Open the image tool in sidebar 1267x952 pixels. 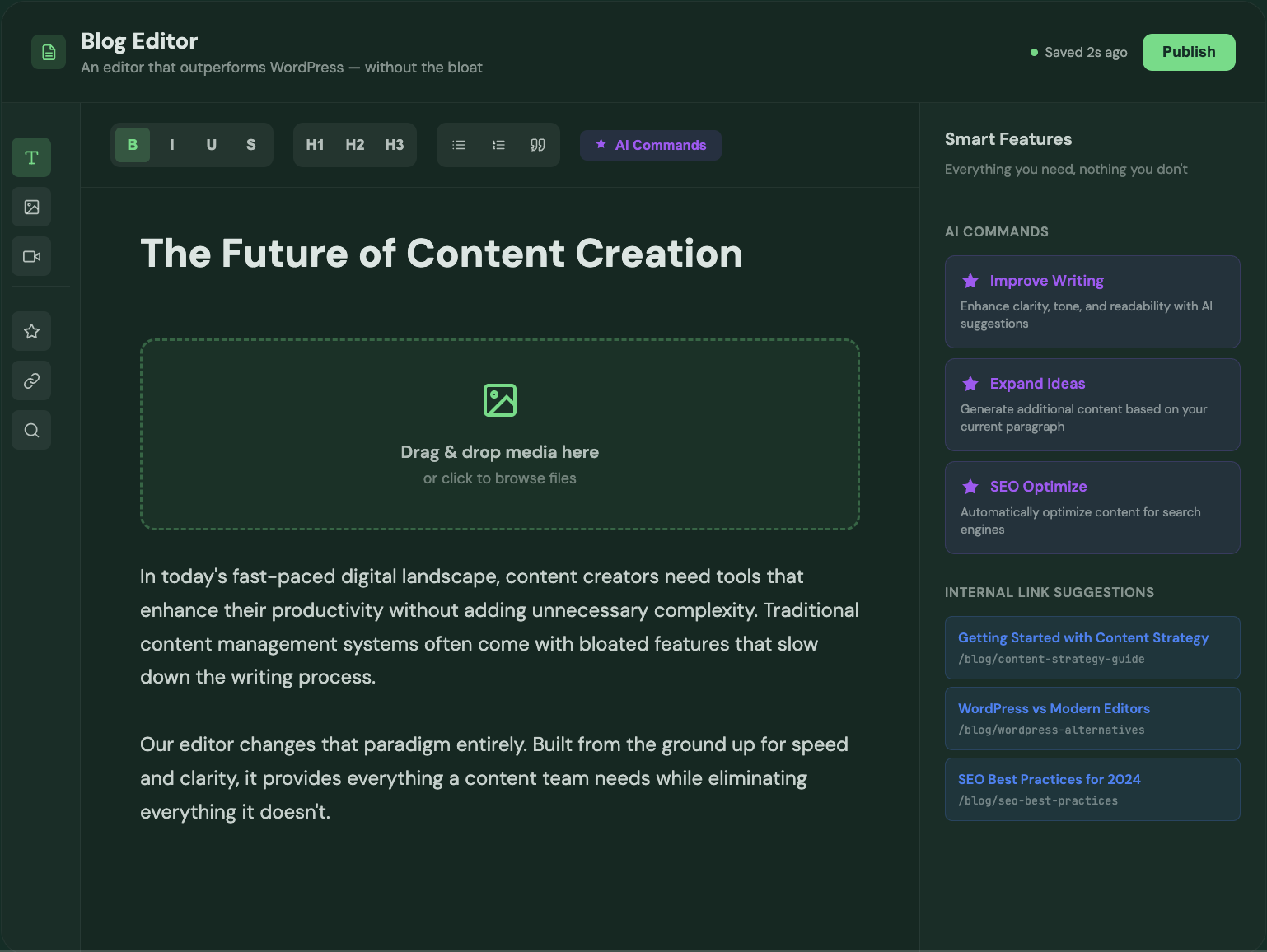tap(31, 207)
